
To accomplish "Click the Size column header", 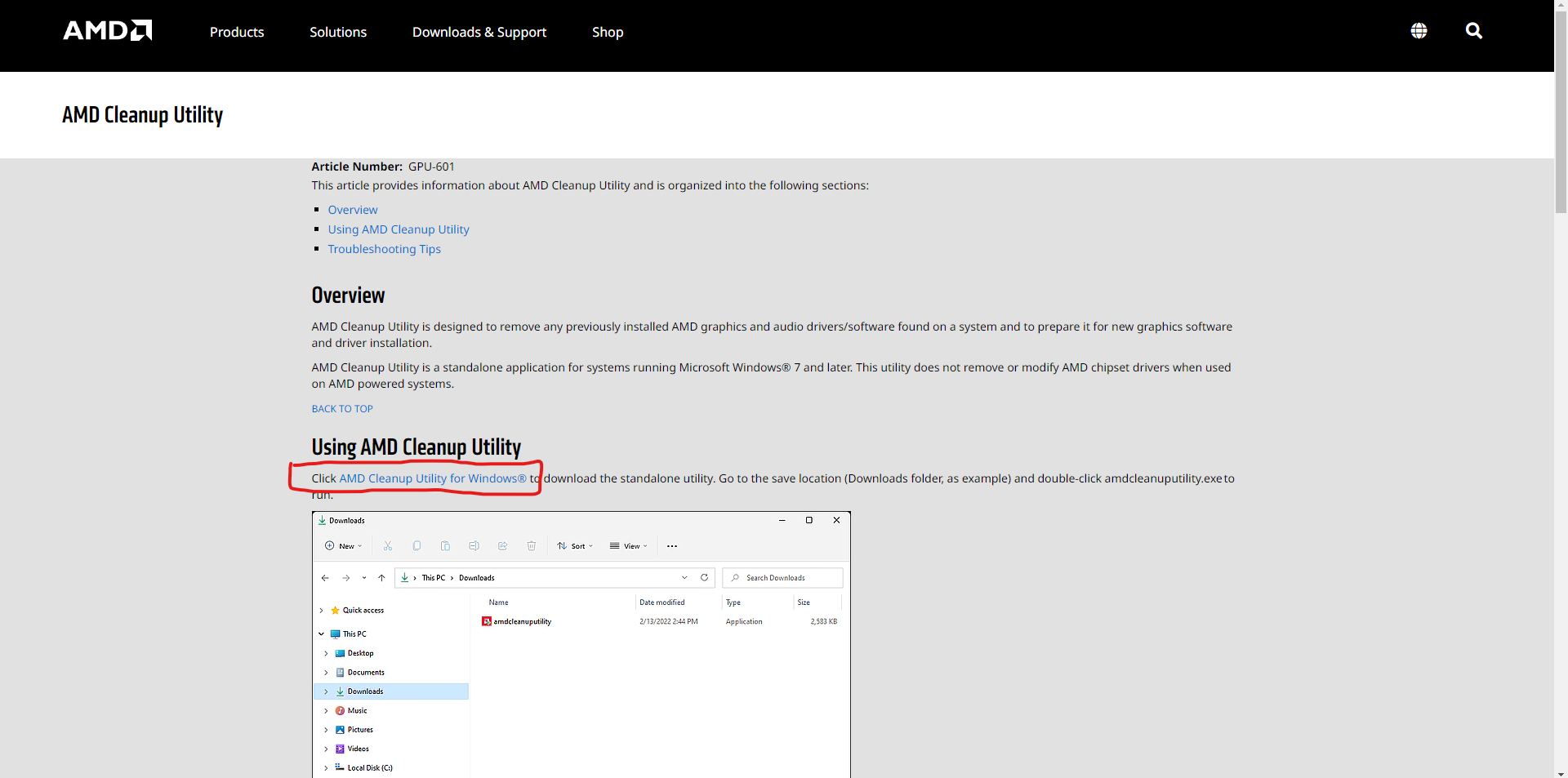I will (804, 602).
